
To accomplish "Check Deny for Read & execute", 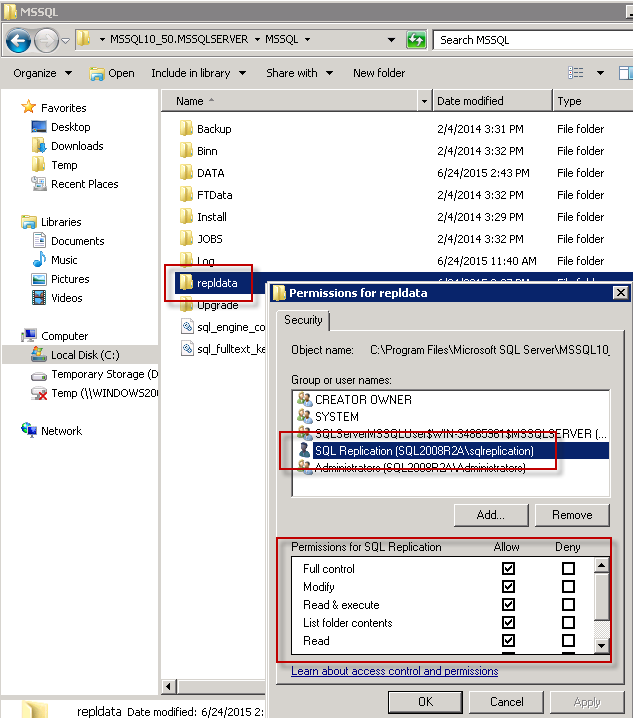I will coord(568,604).
